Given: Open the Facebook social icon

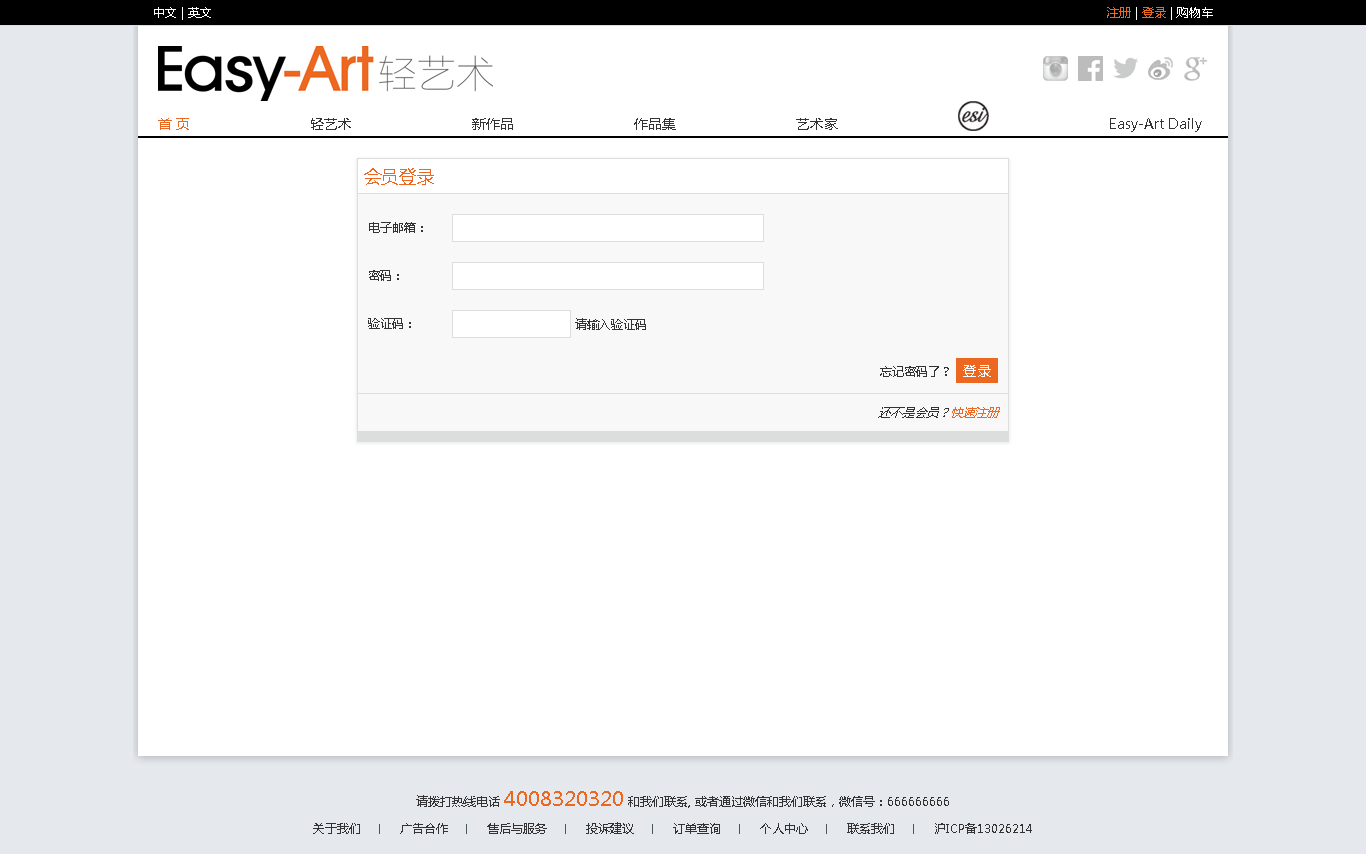Looking at the screenshot, I should click(x=1090, y=69).
